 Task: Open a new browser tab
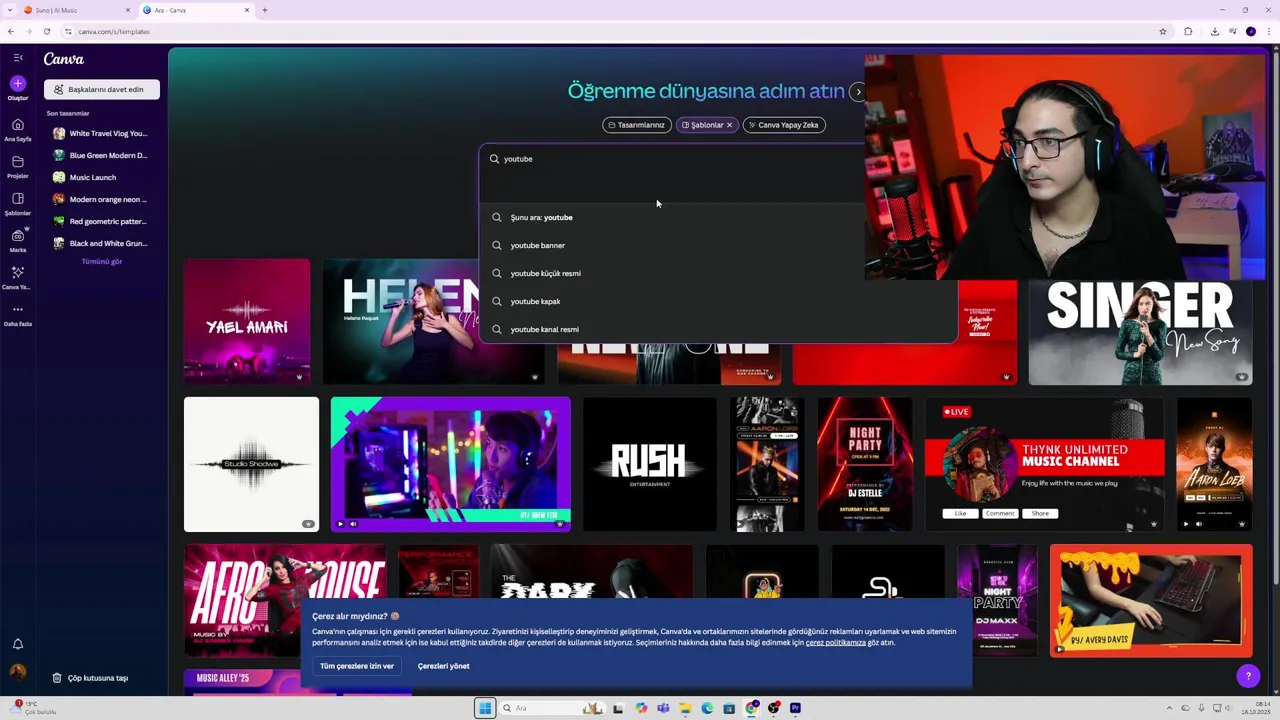(265, 10)
